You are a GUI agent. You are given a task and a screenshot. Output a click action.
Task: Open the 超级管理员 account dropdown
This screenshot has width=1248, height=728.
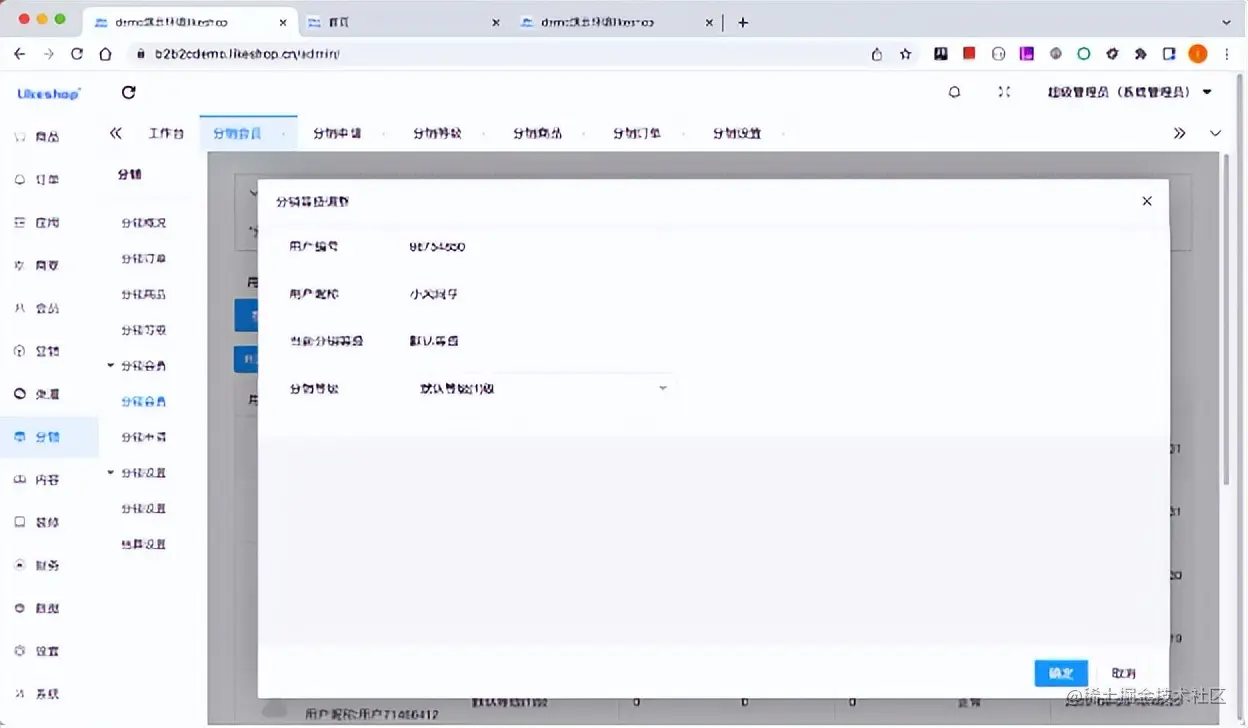click(x=1130, y=92)
